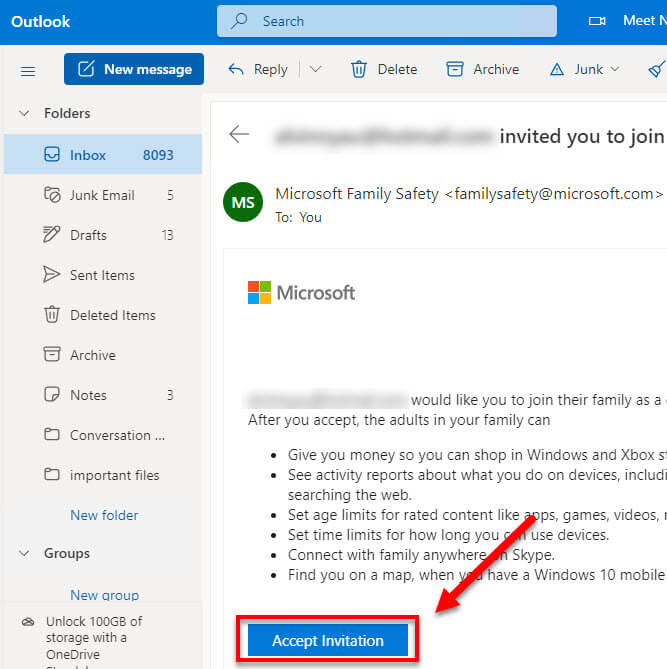Click the Archive box icon in toolbar

(x=454, y=69)
